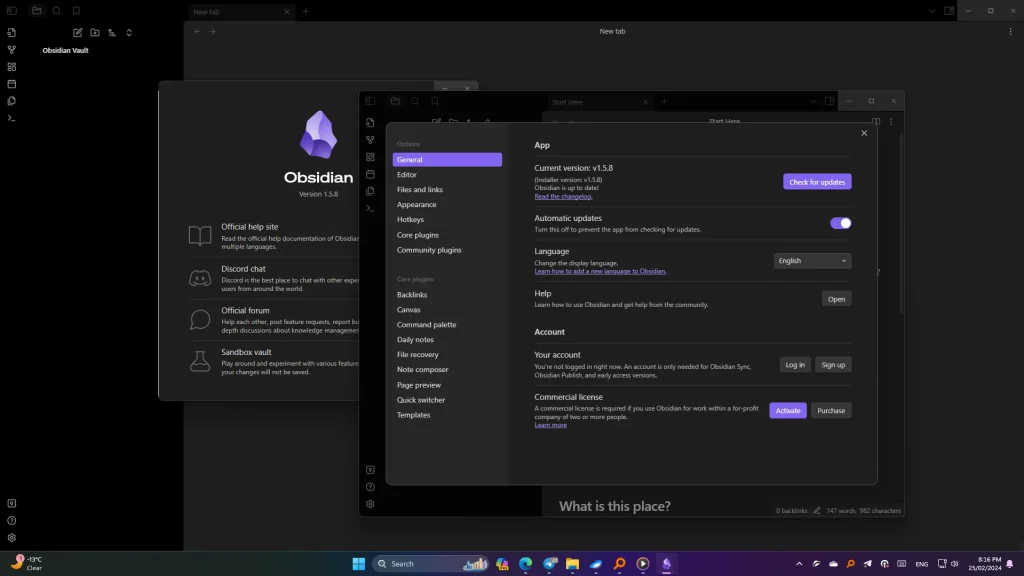
Task: Open command palette in main window ribbon
Action: pos(12,118)
